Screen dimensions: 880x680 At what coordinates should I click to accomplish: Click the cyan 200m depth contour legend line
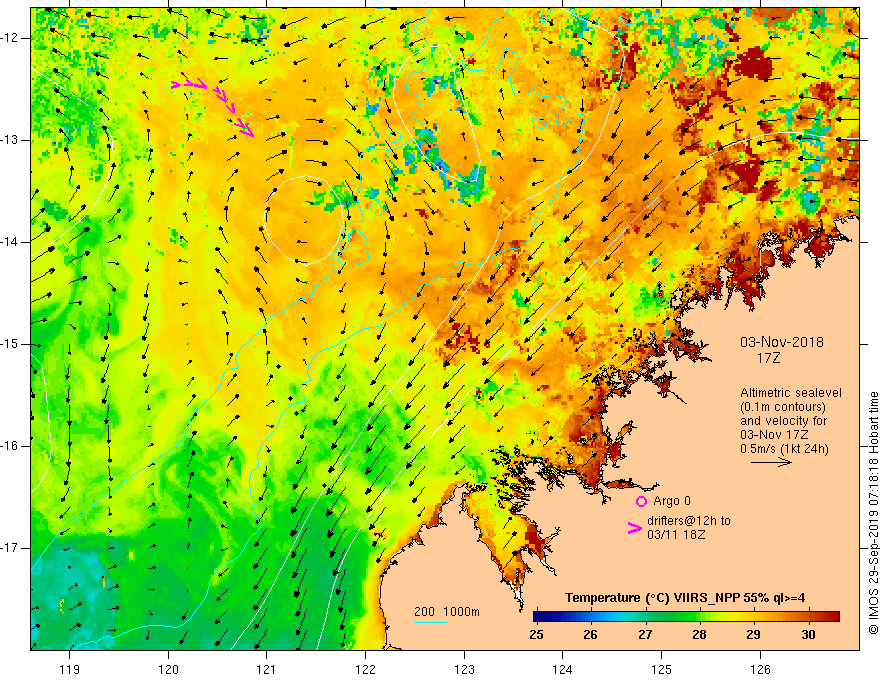pos(430,622)
